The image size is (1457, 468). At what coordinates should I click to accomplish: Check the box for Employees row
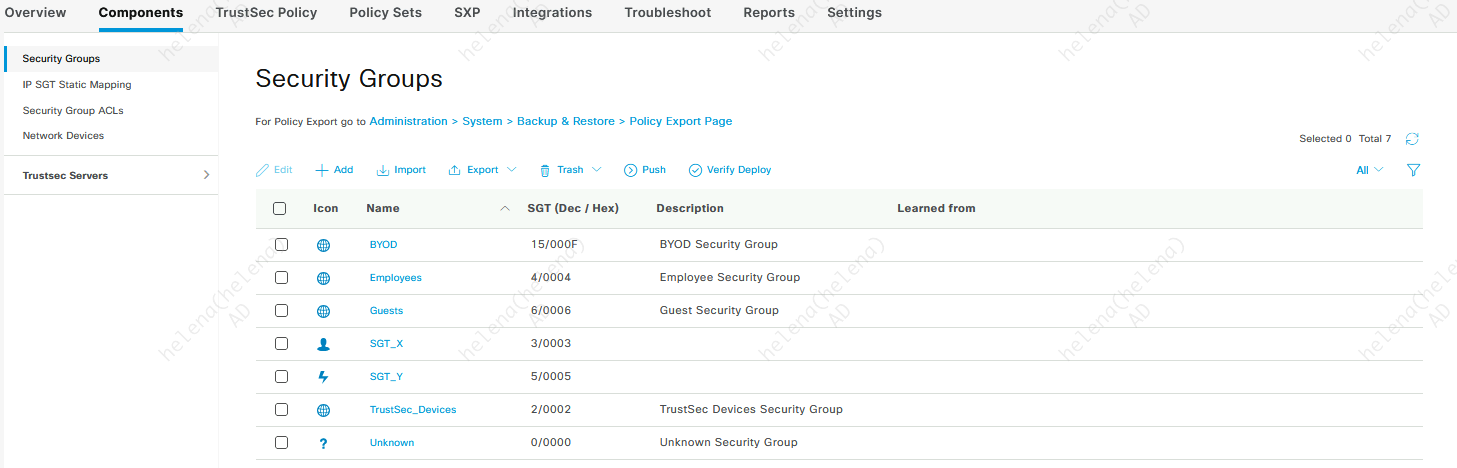(x=281, y=277)
